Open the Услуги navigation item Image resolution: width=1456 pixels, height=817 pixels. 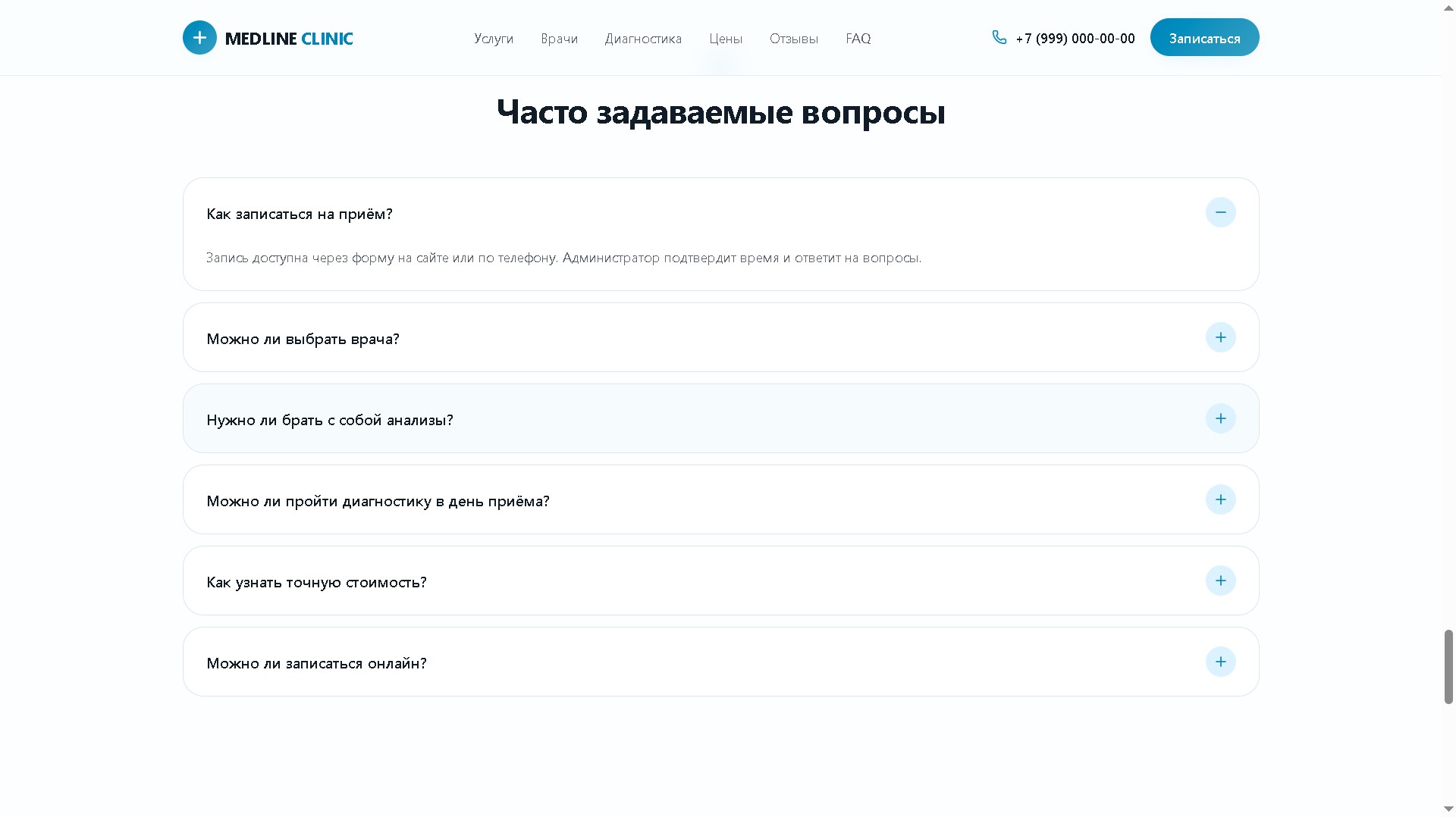click(494, 39)
